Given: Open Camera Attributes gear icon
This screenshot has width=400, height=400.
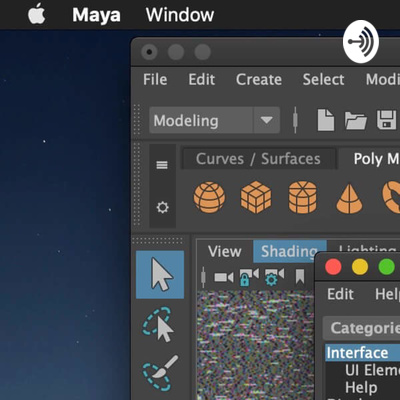Looking at the screenshot, I should pyautogui.click(x=274, y=277).
